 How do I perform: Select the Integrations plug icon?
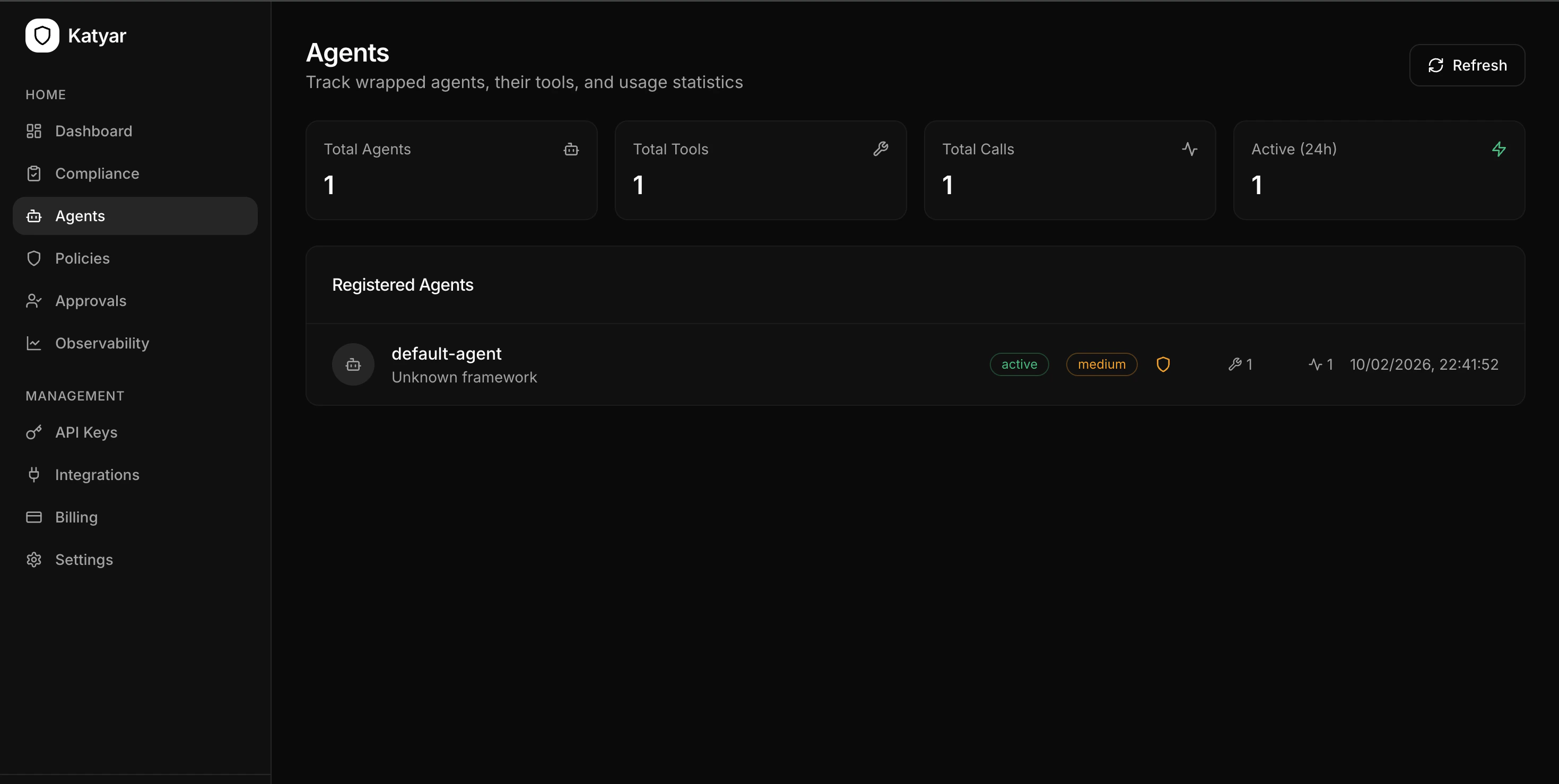pos(34,475)
